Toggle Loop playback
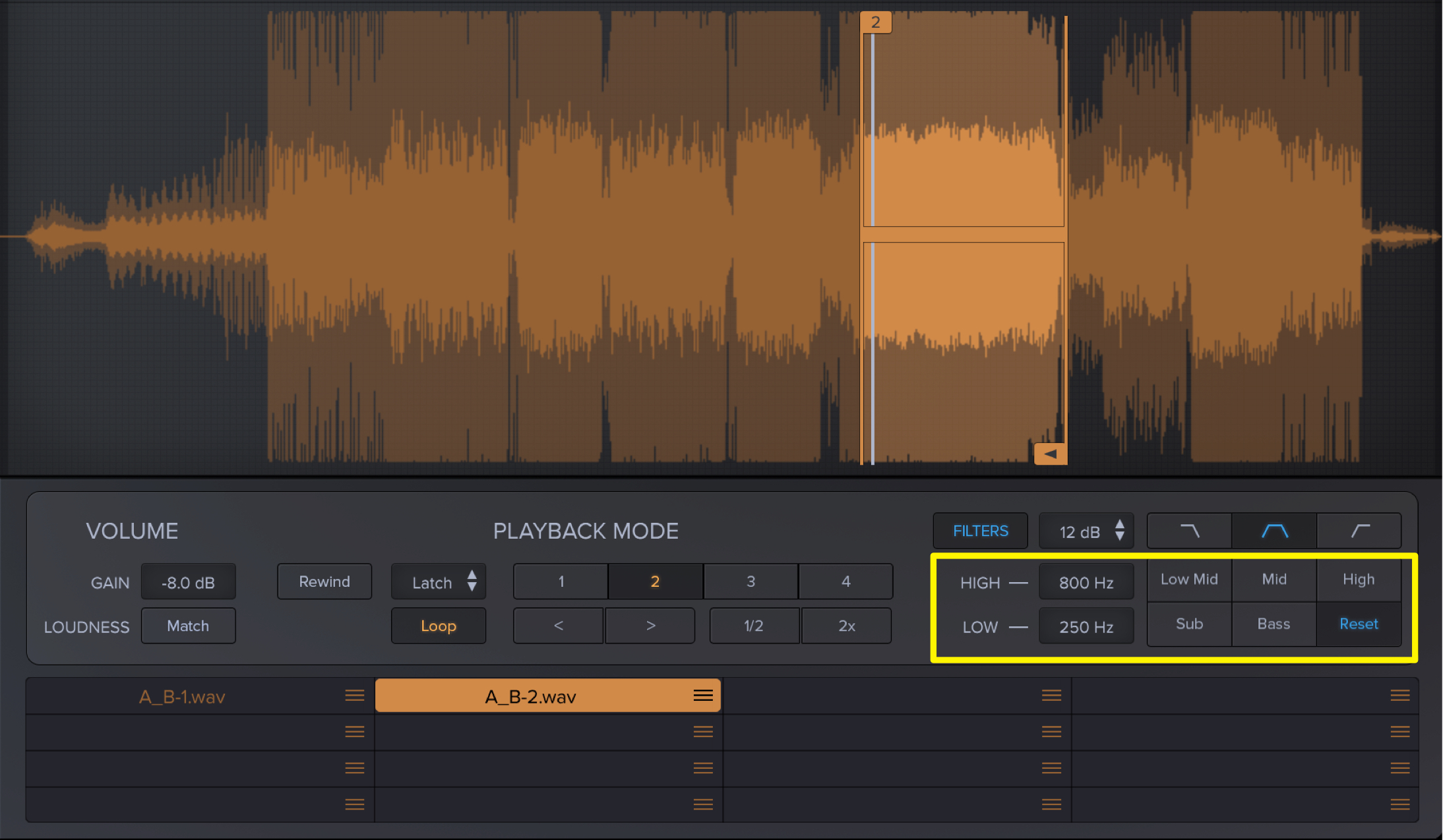This screenshot has height=840, width=1443. click(439, 626)
